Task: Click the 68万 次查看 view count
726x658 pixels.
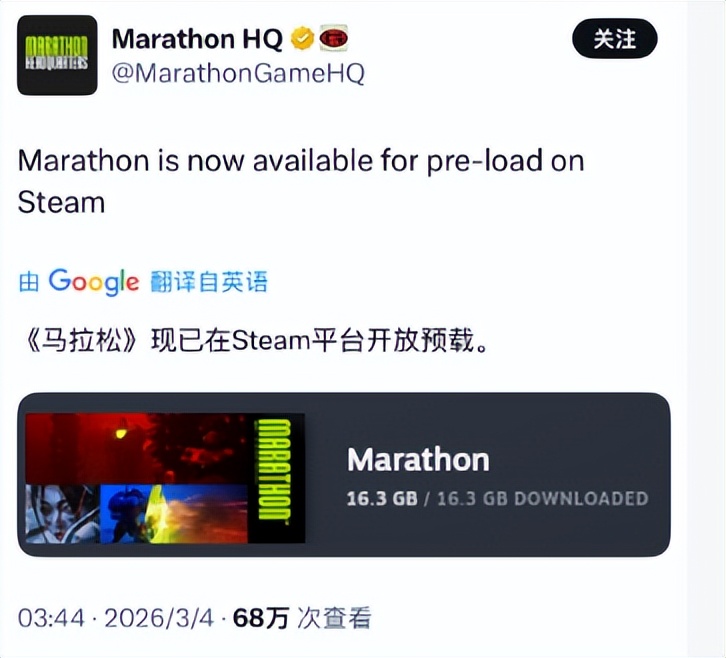Action: [x=302, y=618]
